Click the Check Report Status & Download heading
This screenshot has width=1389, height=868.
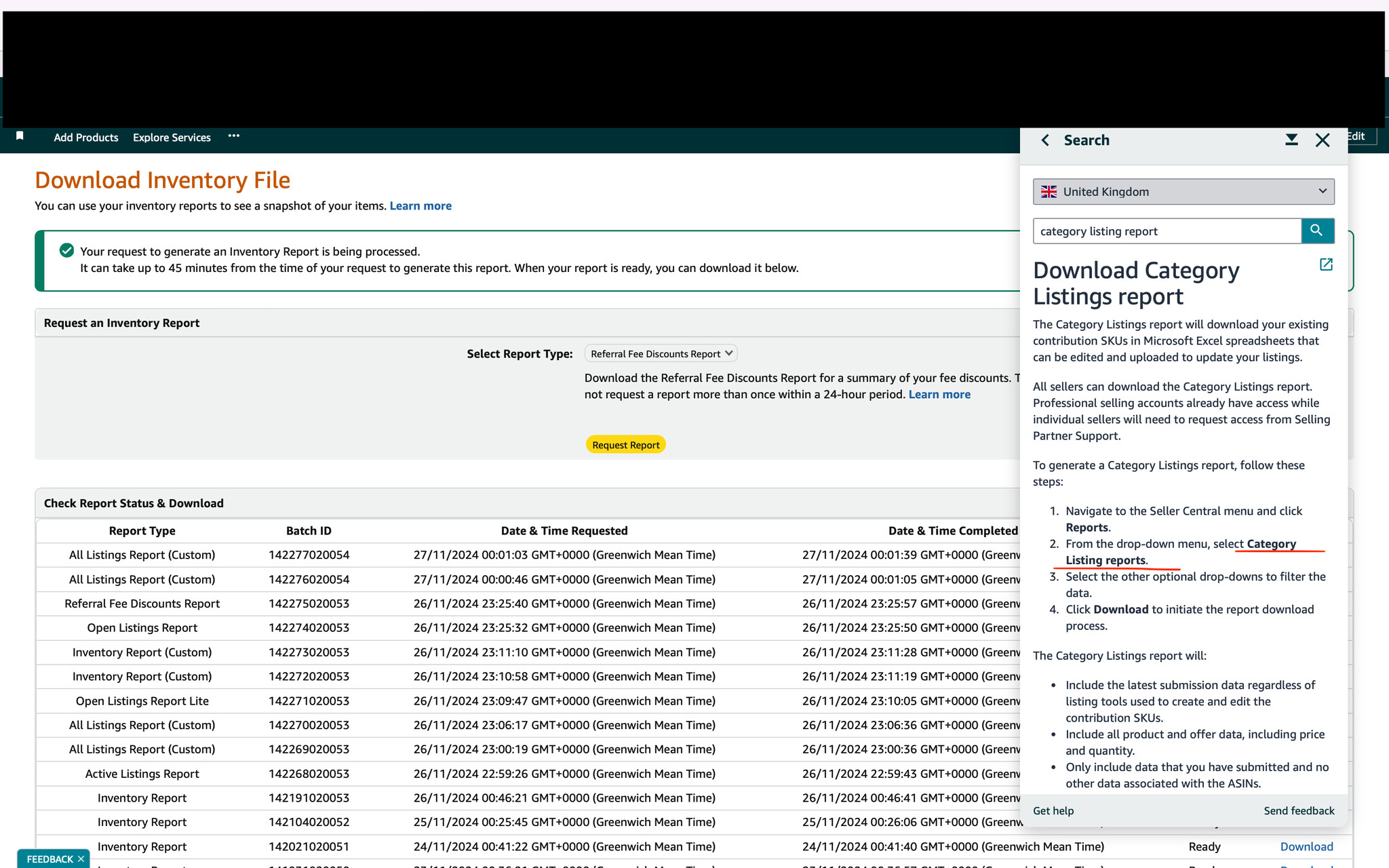(x=134, y=503)
